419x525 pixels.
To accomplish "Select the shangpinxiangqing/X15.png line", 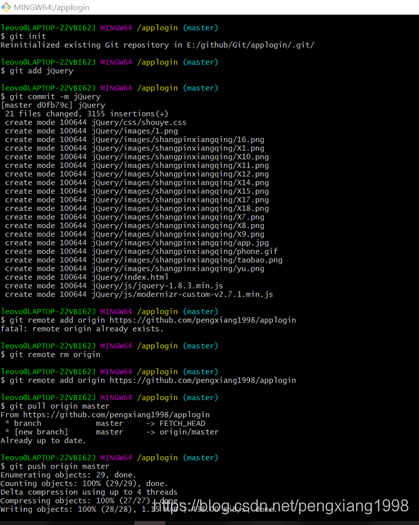I will click(x=137, y=191).
